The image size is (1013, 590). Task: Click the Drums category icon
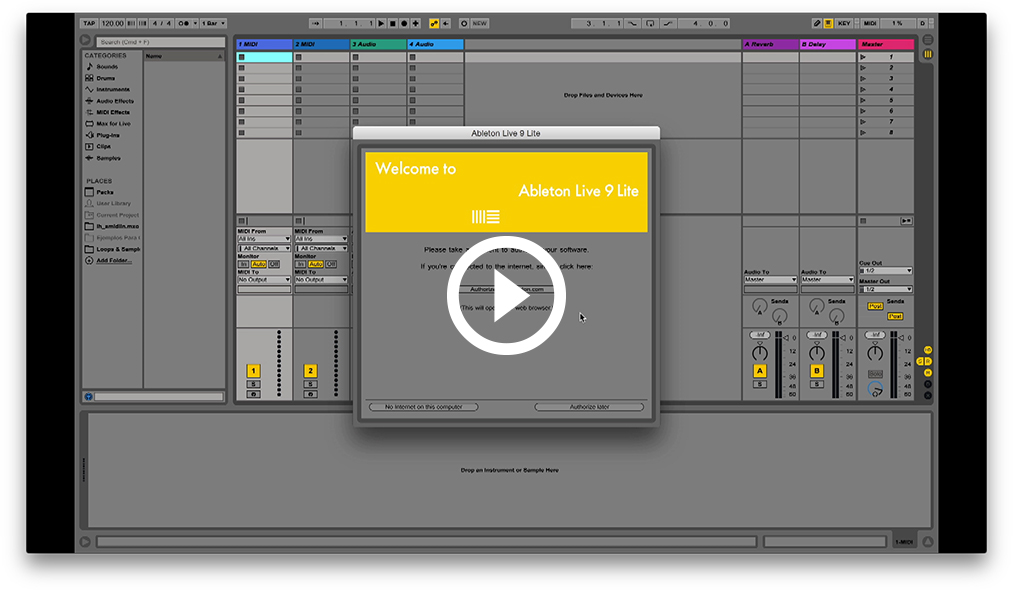(90, 78)
